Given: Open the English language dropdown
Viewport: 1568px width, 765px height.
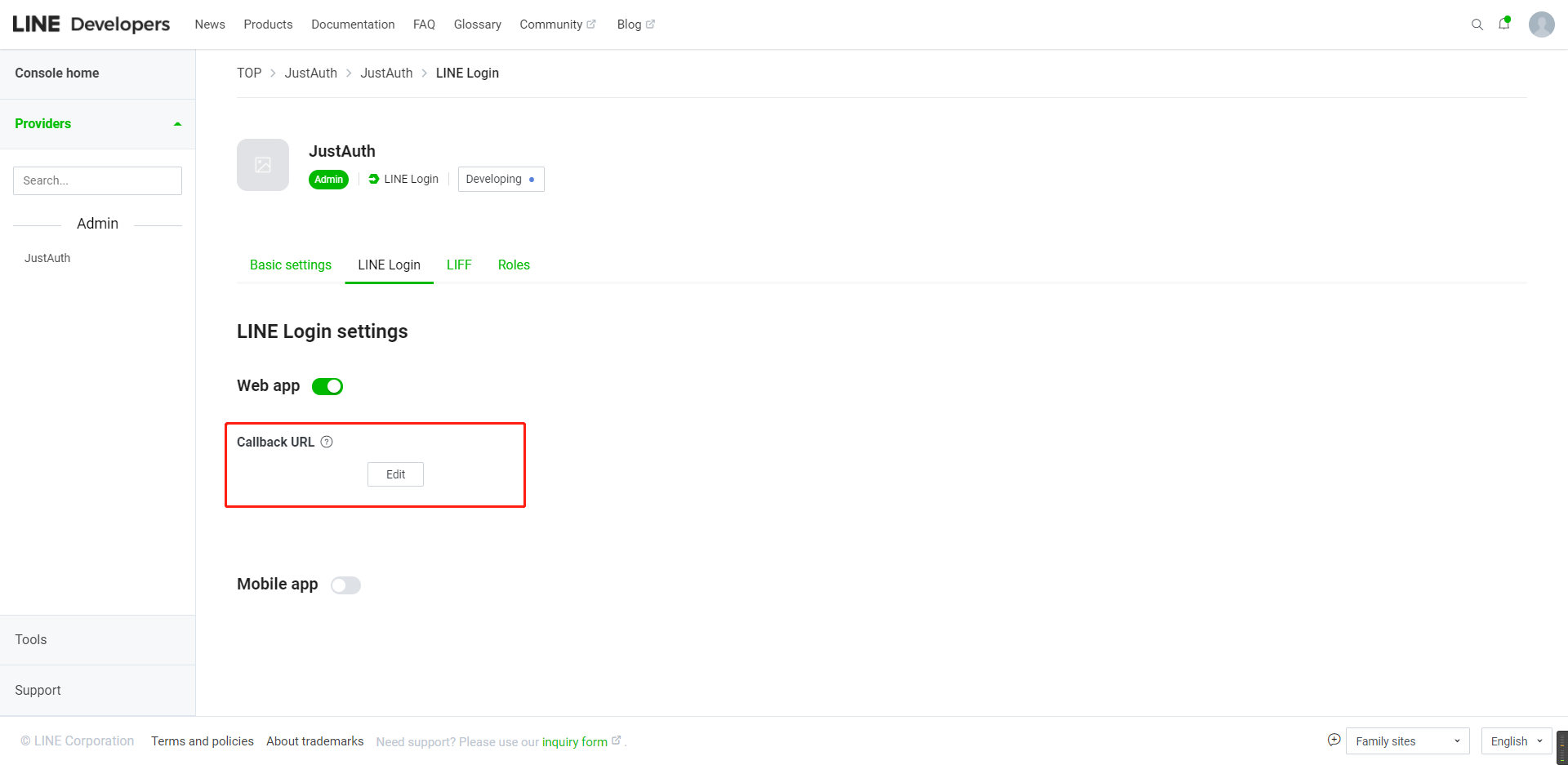Looking at the screenshot, I should tap(1516, 741).
